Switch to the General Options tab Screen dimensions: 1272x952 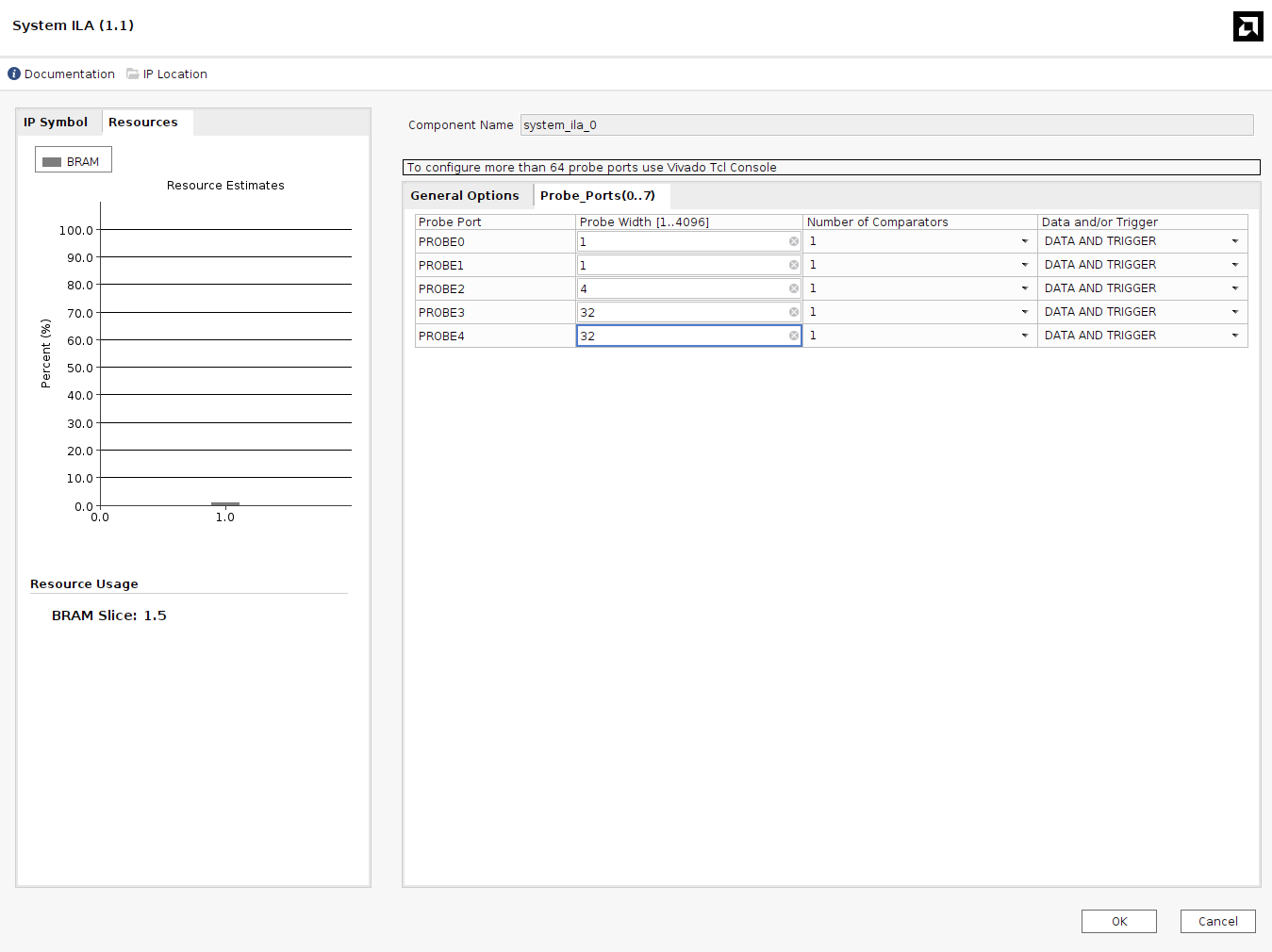coord(465,196)
